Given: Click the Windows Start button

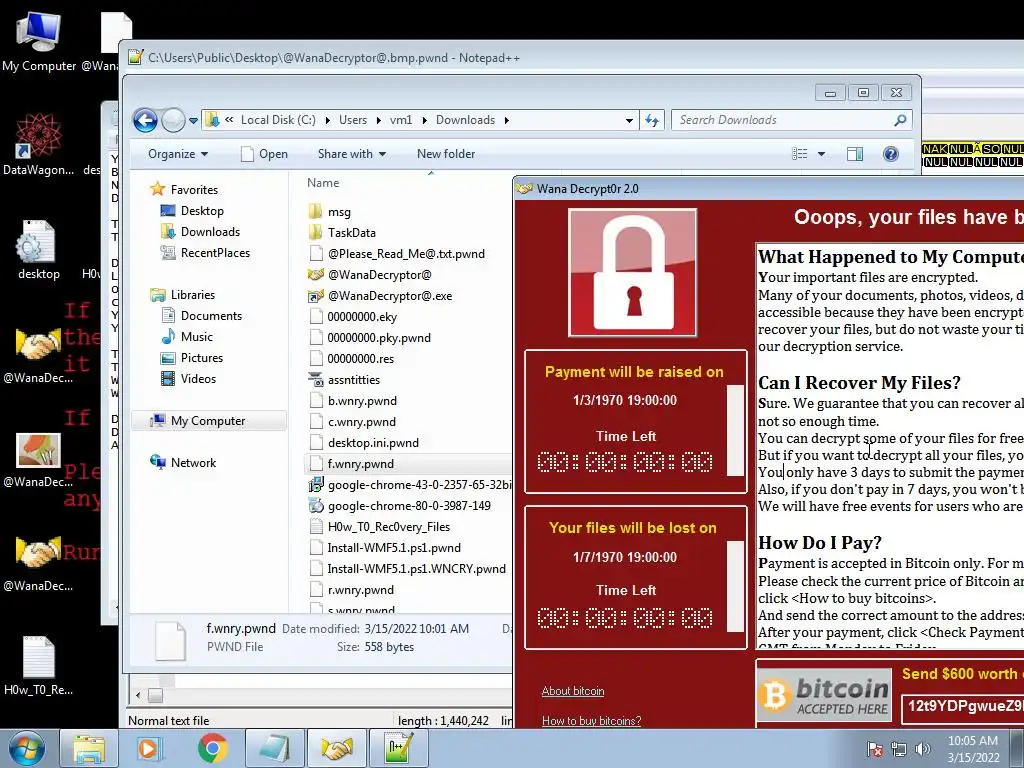Looking at the screenshot, I should coord(27,748).
